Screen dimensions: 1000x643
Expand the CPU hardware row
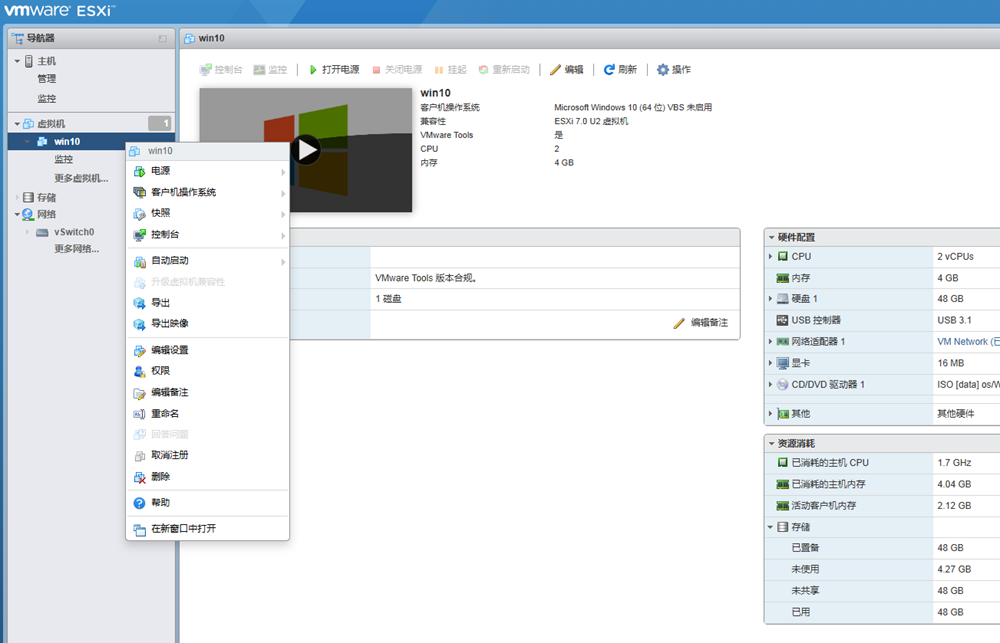770,257
